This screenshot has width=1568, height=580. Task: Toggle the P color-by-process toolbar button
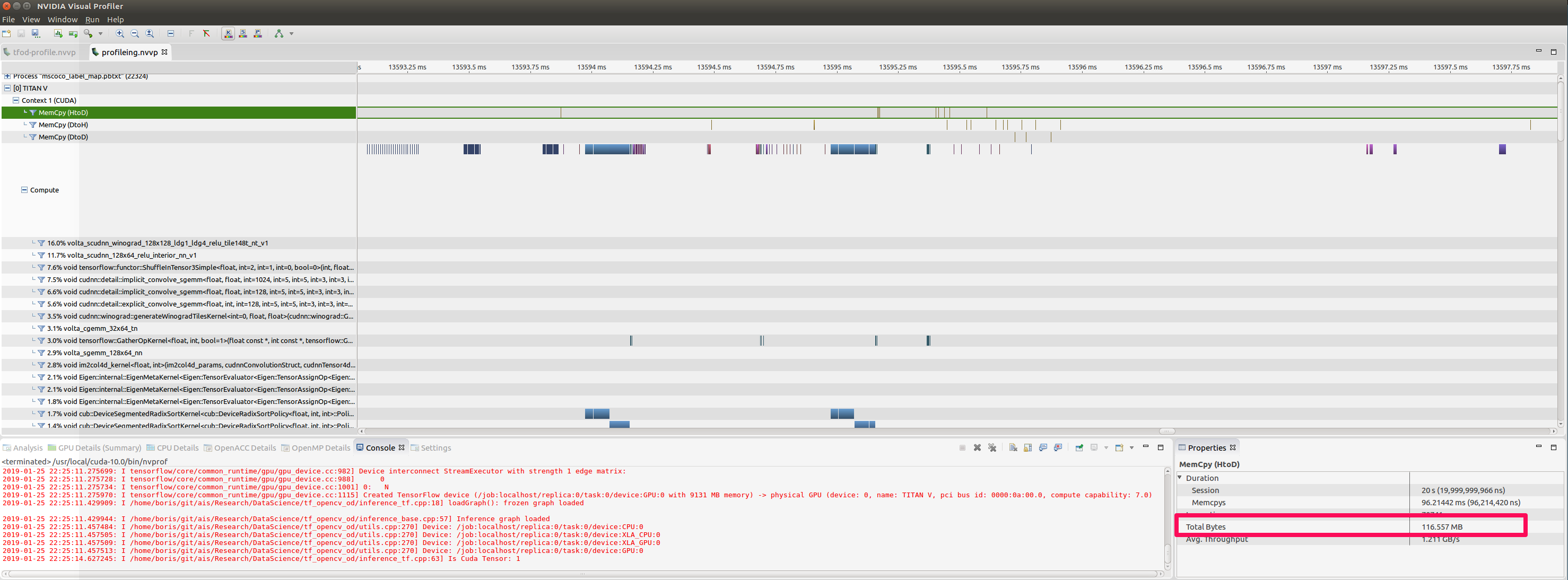click(257, 33)
